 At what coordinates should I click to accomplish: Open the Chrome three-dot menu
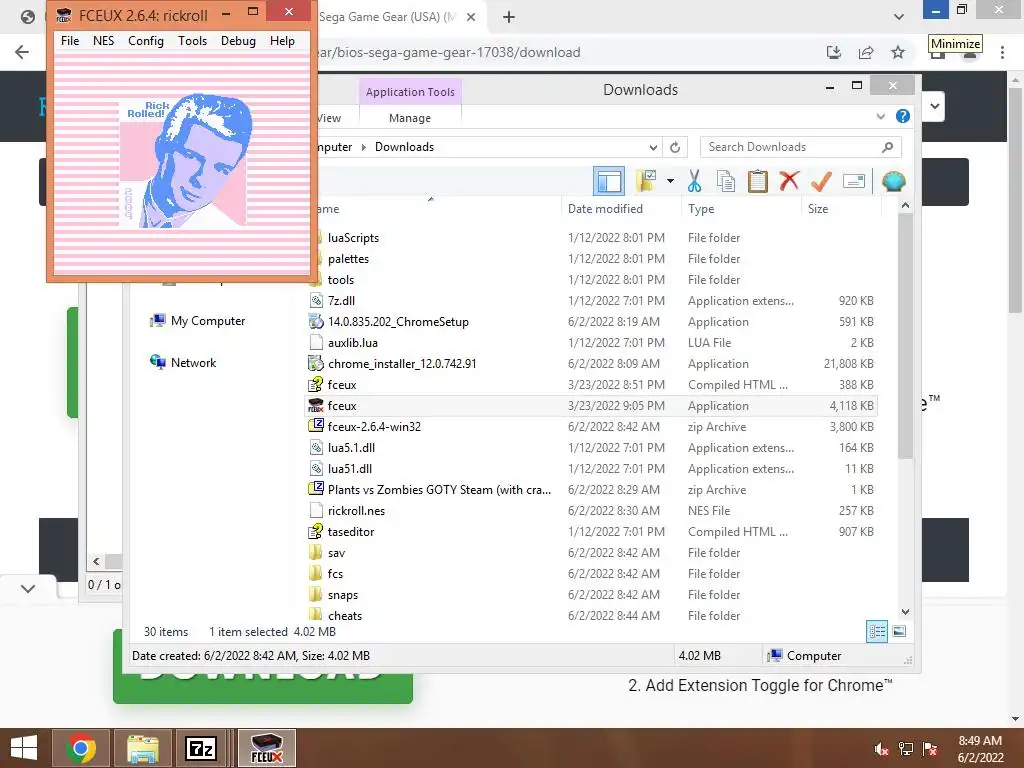pyautogui.click(x=1002, y=52)
